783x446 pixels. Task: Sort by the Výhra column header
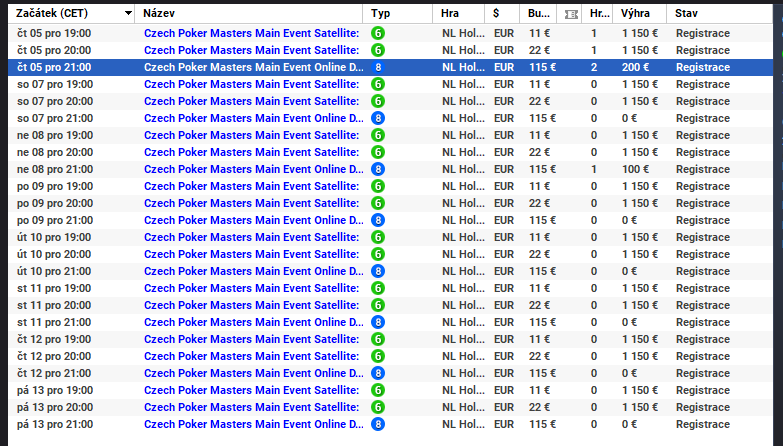(x=640, y=13)
